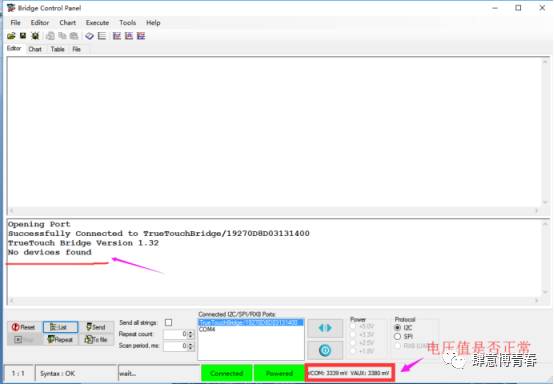Select the +5.0V power option
554x385 pixels.
click(353, 326)
